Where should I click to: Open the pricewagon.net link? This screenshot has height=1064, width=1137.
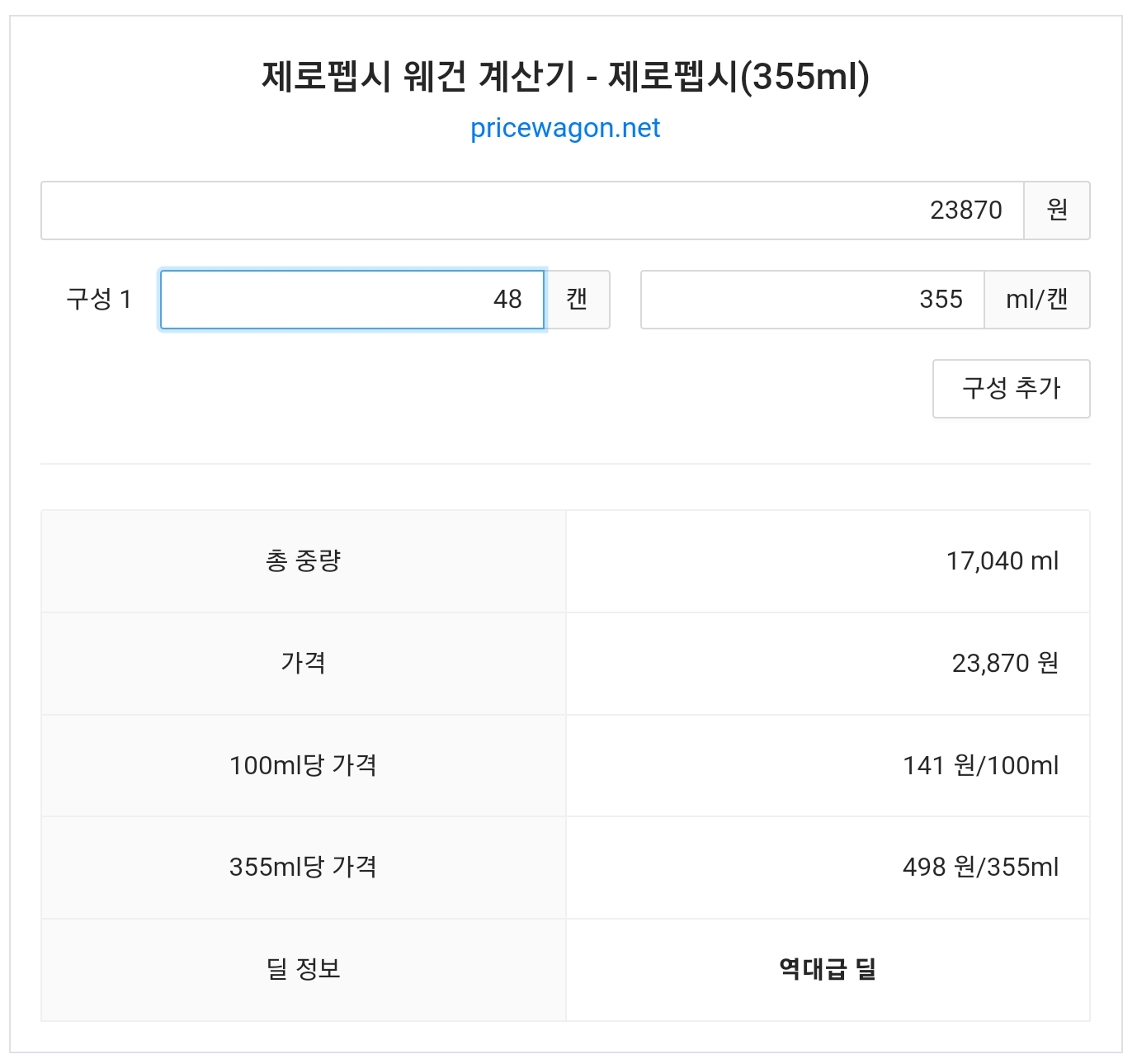[x=565, y=128]
